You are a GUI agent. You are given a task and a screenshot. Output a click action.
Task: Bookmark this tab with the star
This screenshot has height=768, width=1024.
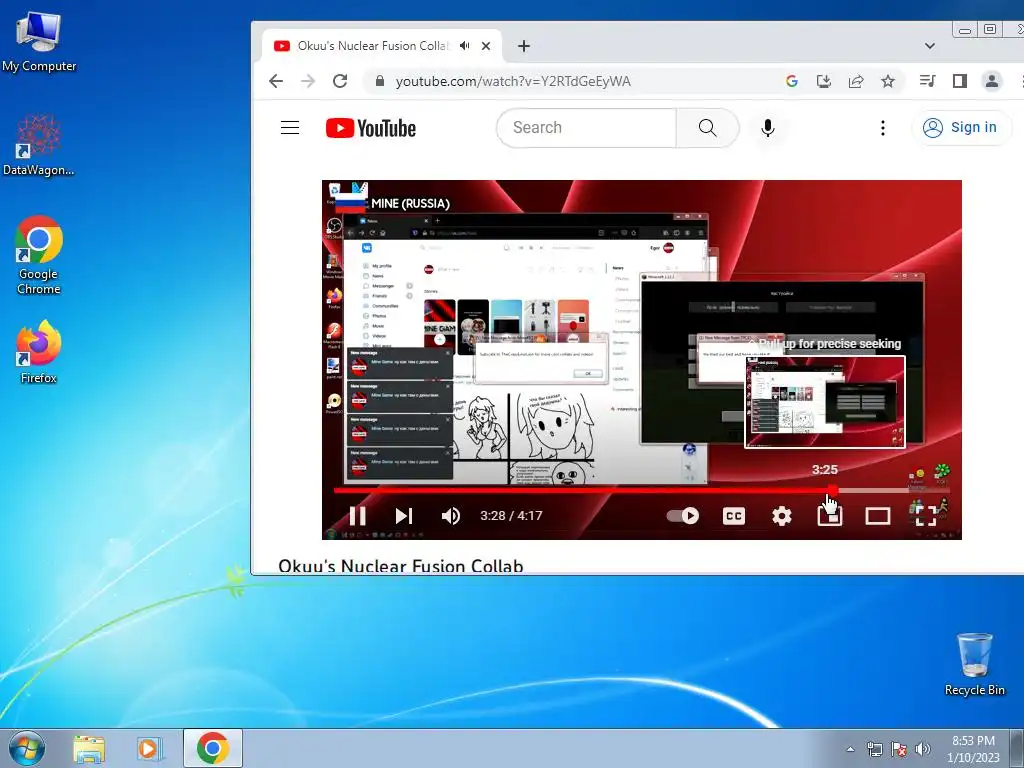pos(888,81)
